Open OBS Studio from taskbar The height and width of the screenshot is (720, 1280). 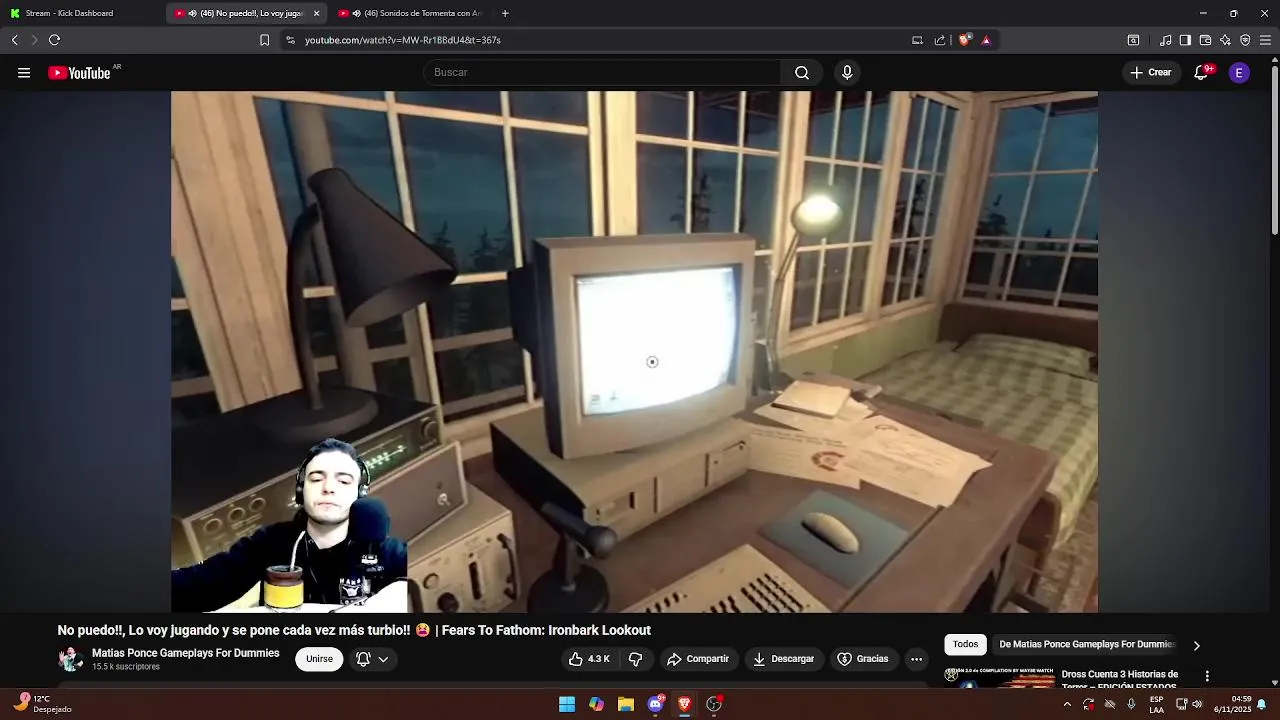714,704
